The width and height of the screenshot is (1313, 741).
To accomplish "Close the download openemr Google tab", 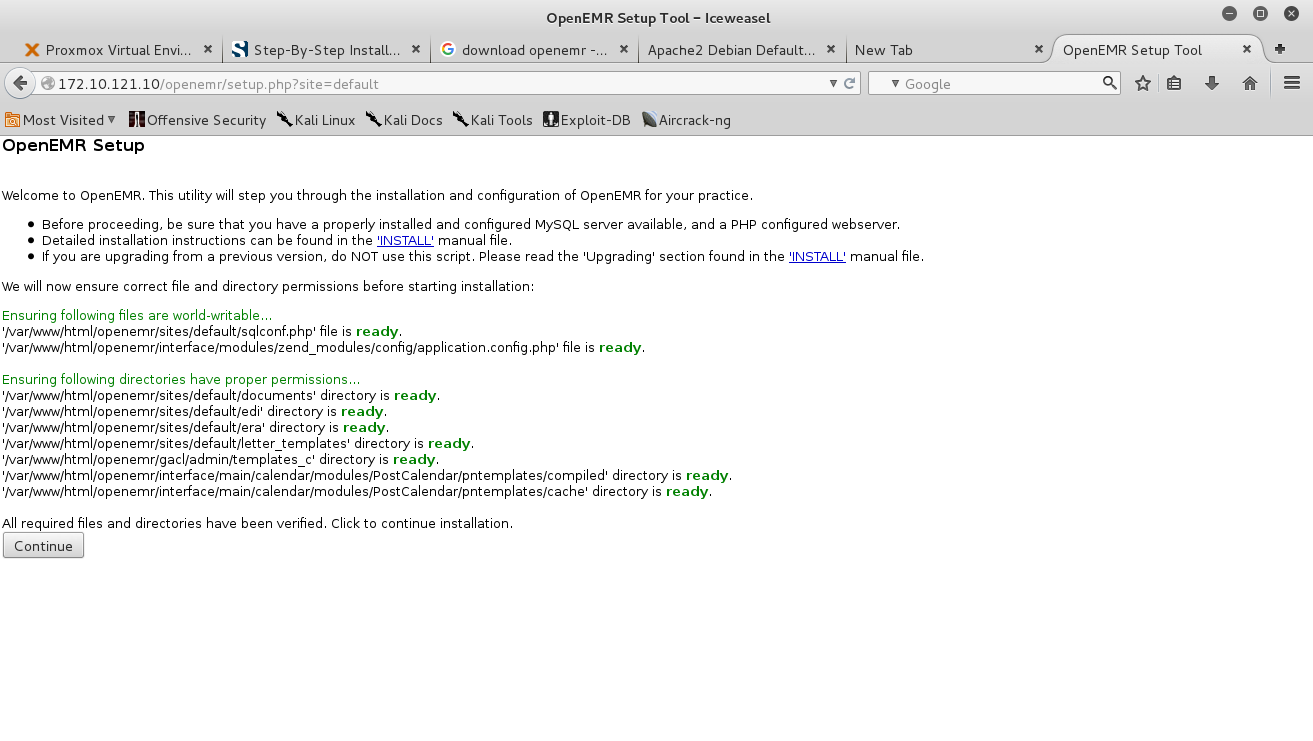I will tap(624, 49).
